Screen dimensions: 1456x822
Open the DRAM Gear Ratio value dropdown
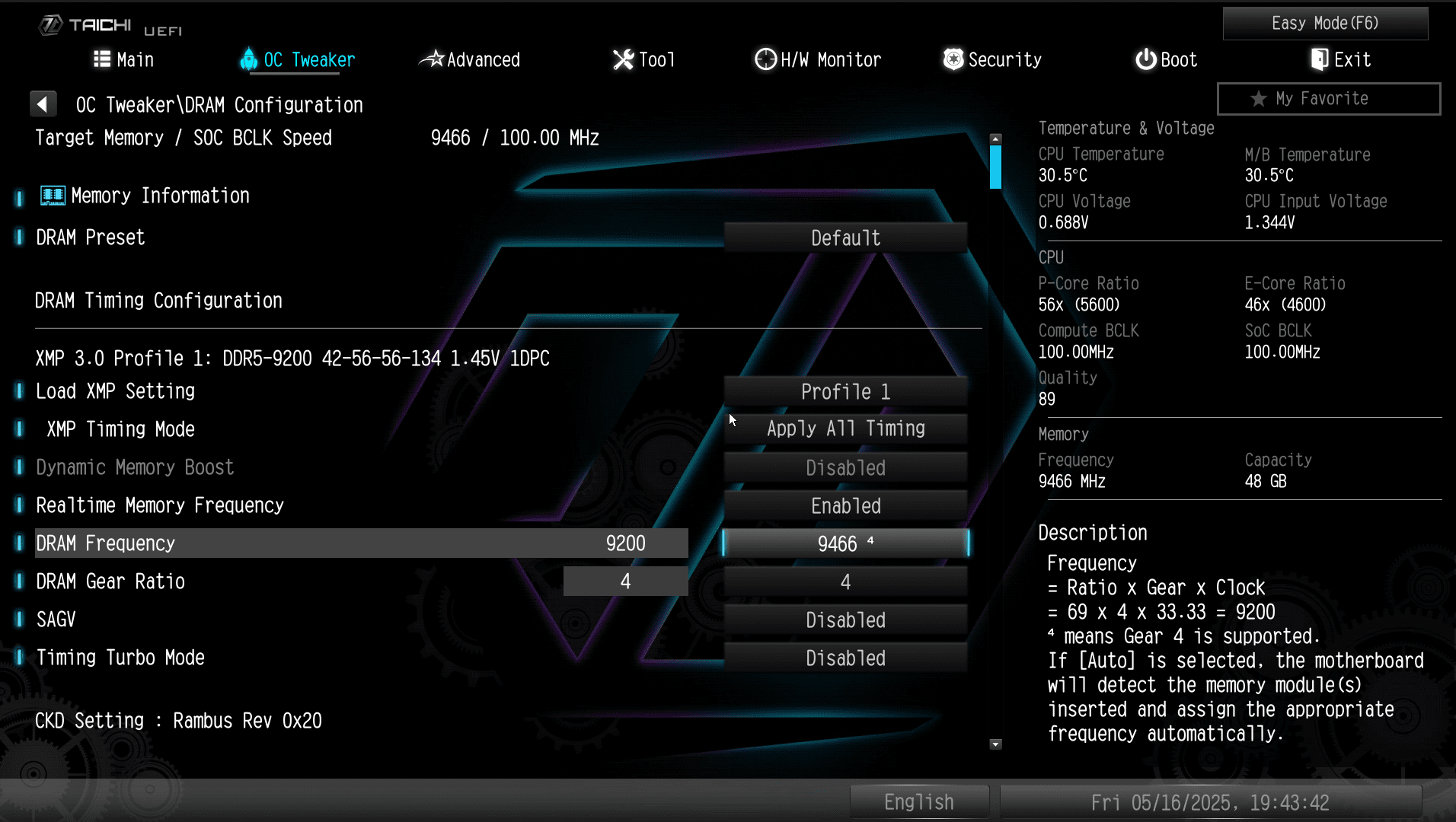[x=845, y=582]
